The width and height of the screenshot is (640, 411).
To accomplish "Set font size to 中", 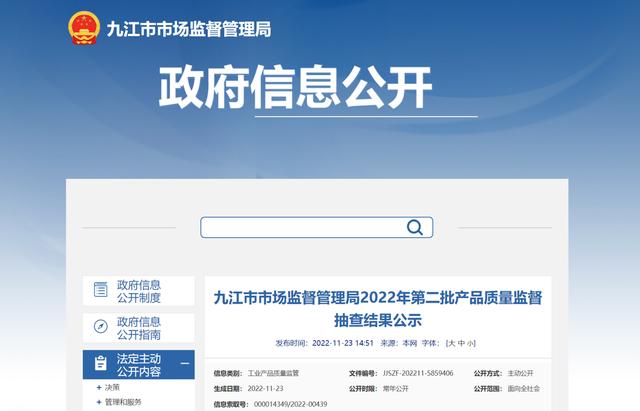I will coord(461,343).
